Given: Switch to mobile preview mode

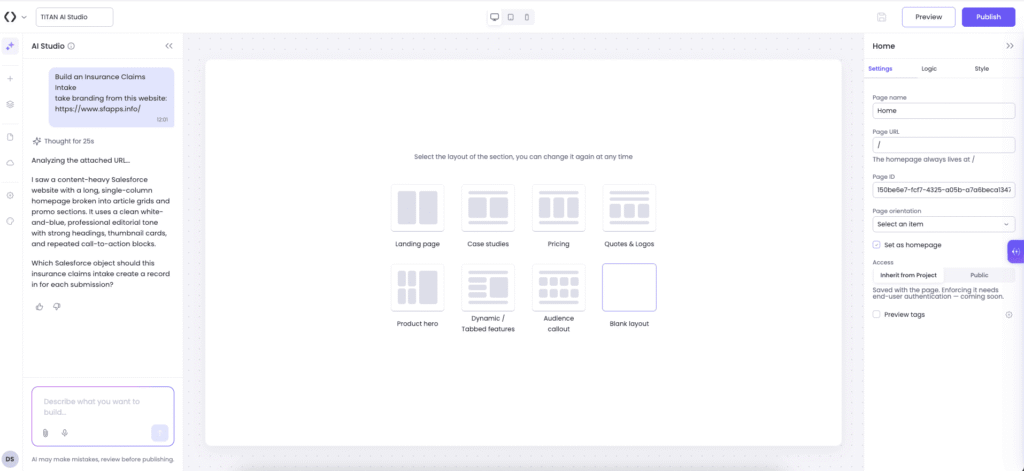Looking at the screenshot, I should [527, 17].
